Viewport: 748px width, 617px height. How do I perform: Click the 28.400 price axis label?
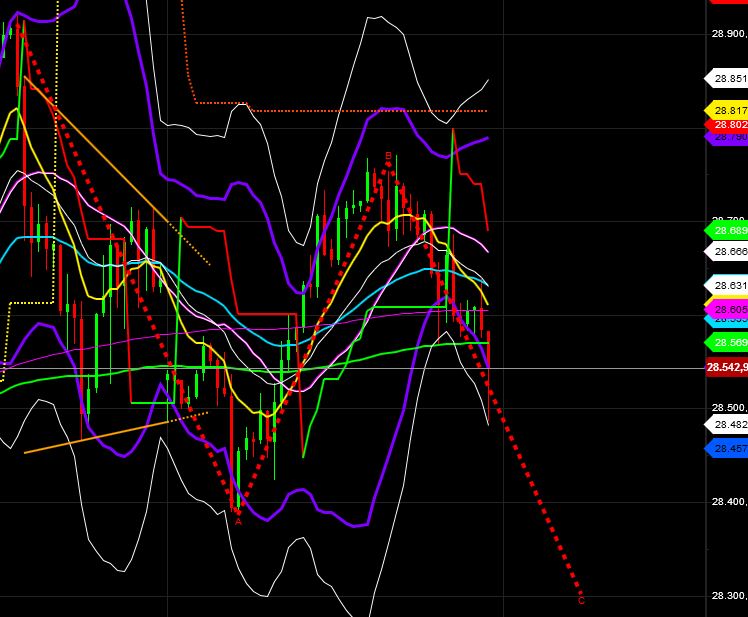point(728,502)
